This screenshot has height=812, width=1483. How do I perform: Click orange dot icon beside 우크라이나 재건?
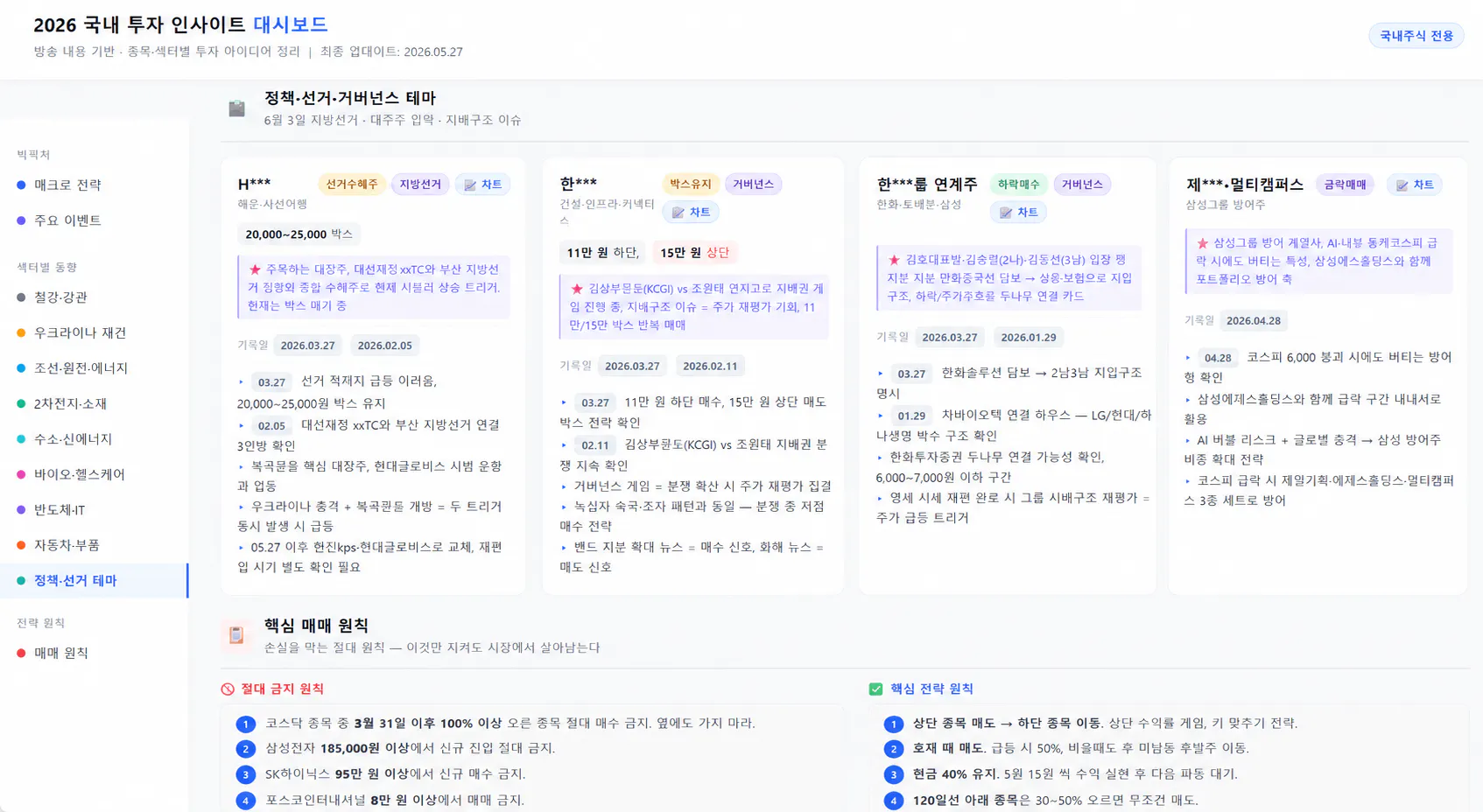coord(21,332)
